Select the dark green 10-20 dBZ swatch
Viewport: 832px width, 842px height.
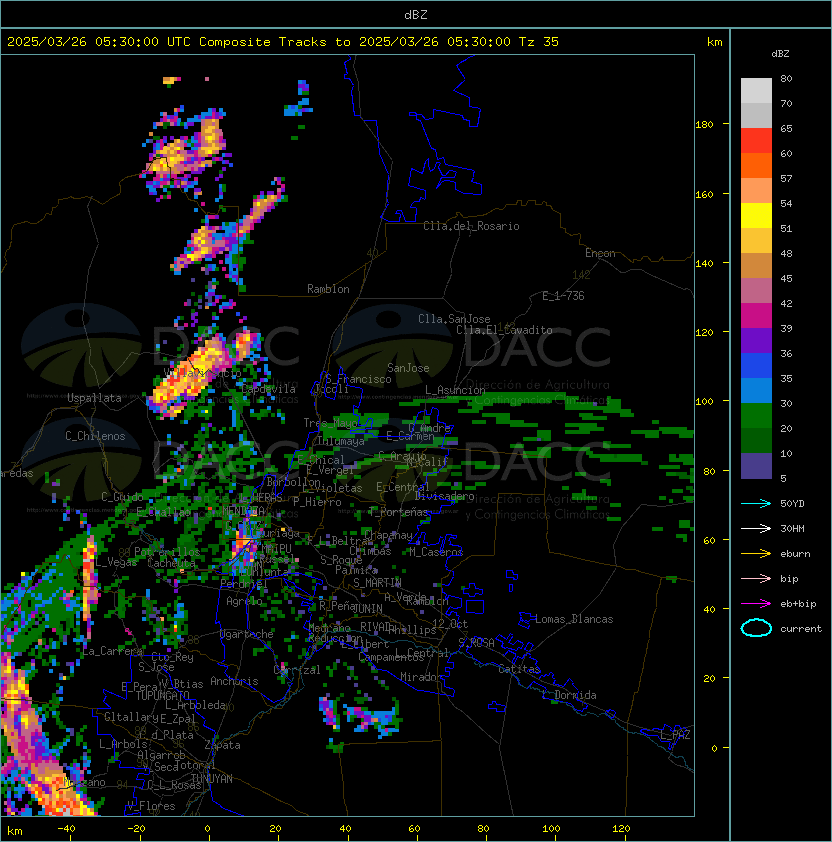click(x=756, y=440)
